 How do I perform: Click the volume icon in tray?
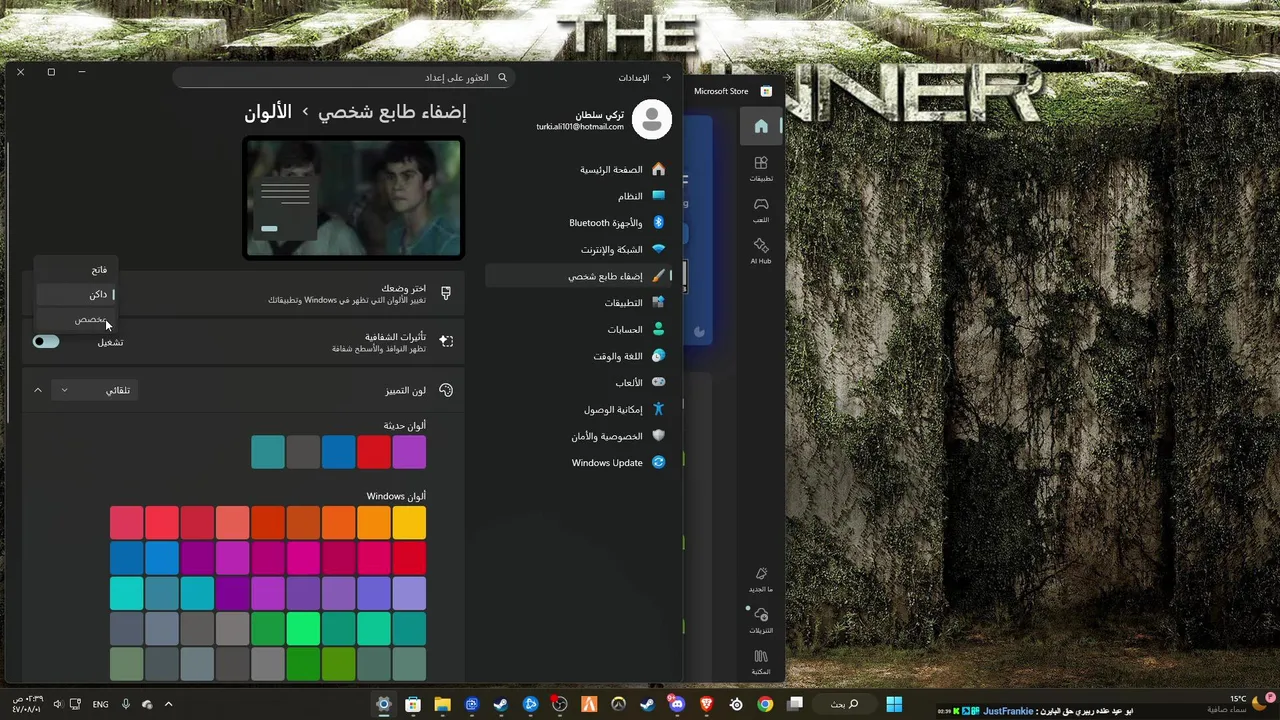[57, 704]
